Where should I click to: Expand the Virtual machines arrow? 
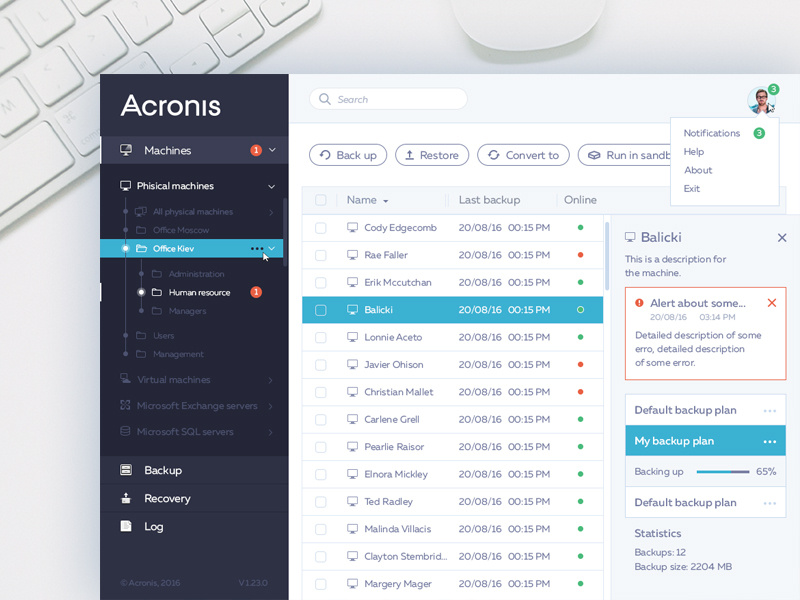pos(270,380)
